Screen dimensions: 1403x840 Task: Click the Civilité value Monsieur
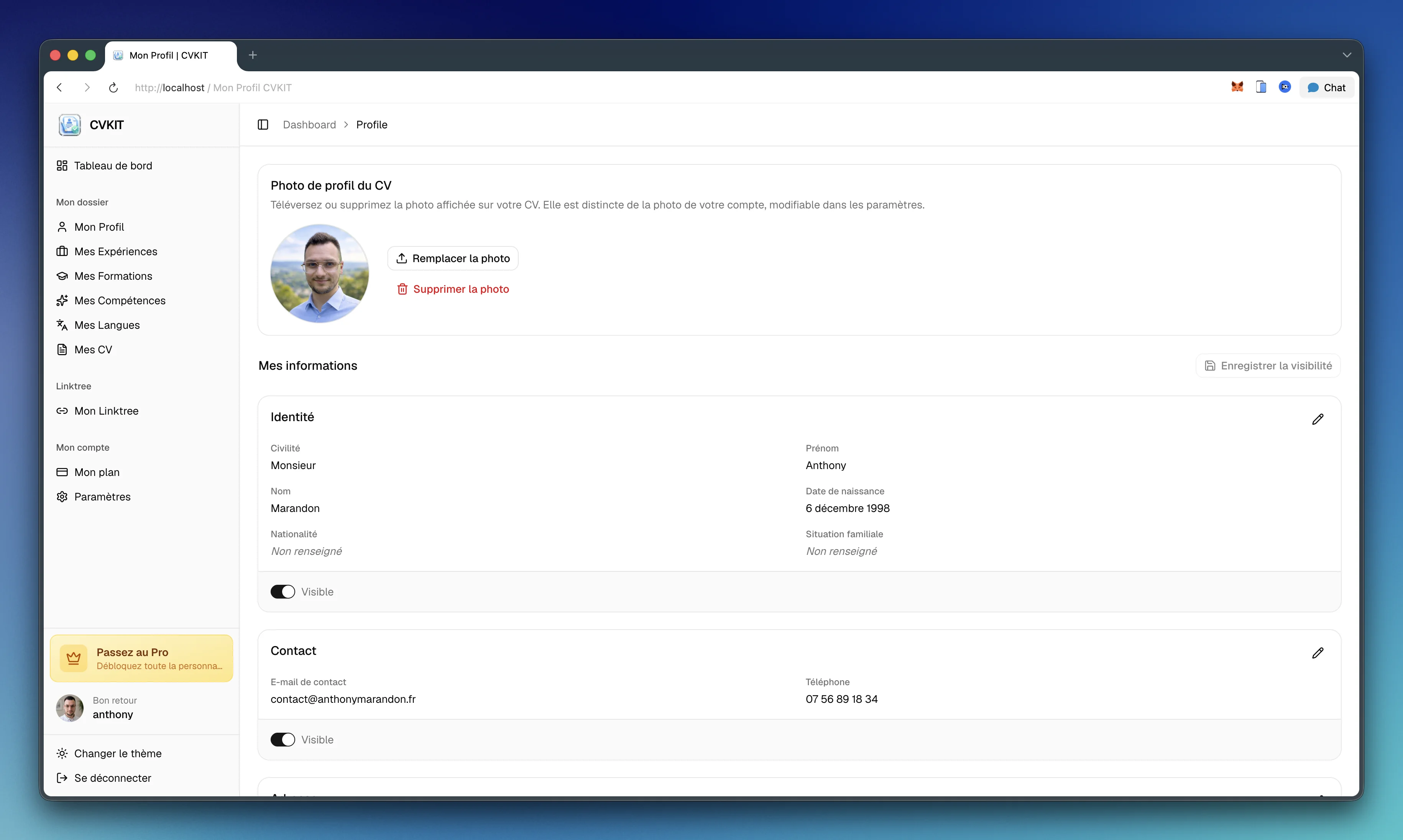293,465
